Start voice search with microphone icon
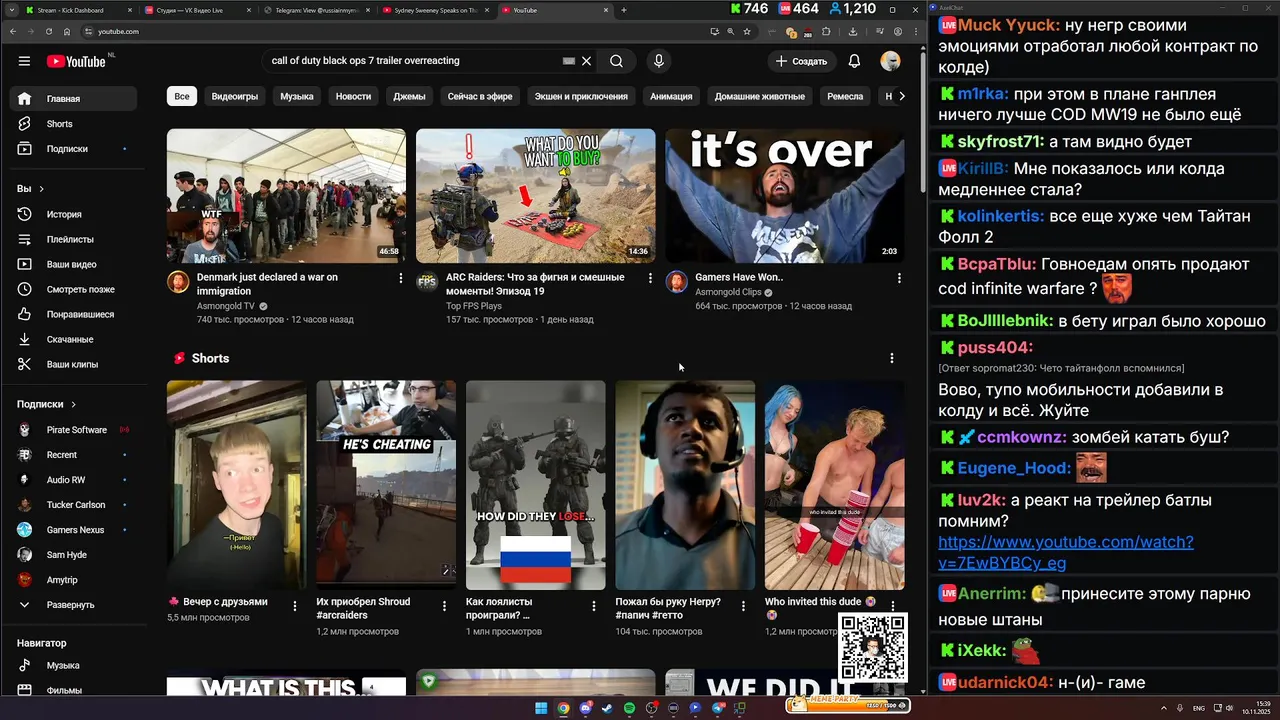 click(x=658, y=61)
